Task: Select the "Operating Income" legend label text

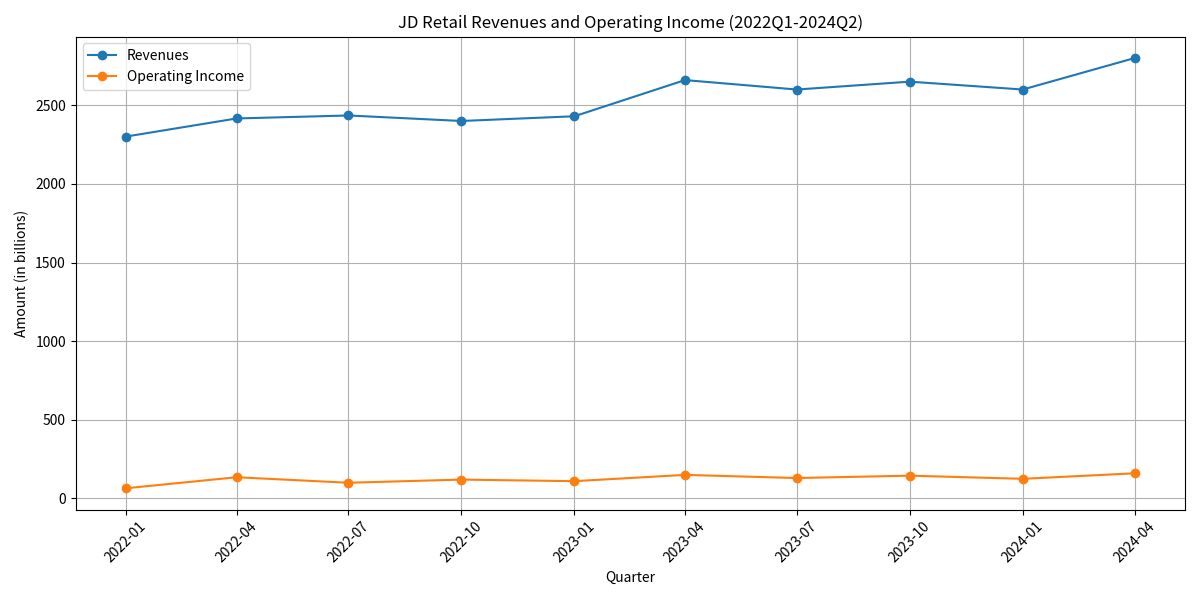Action: point(185,76)
